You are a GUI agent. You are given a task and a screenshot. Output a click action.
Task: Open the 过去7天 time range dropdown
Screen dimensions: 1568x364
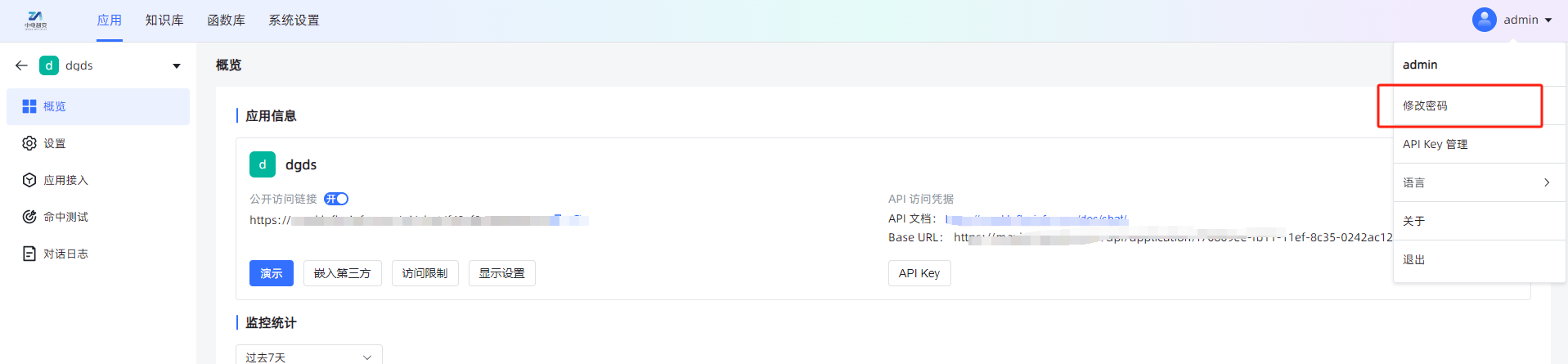(309, 356)
